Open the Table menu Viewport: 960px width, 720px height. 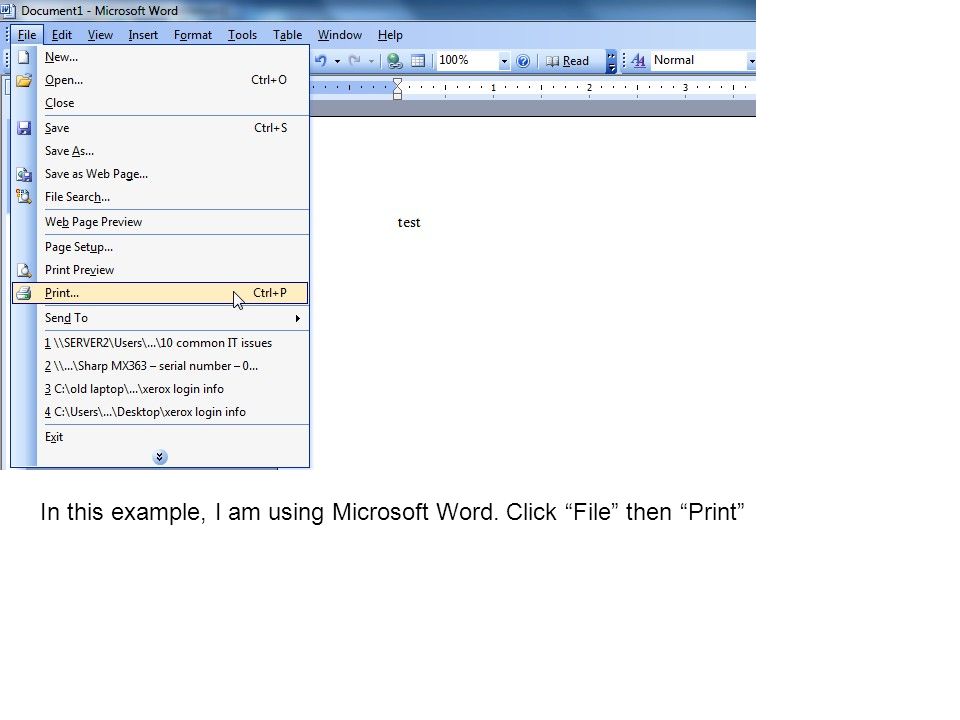click(287, 35)
